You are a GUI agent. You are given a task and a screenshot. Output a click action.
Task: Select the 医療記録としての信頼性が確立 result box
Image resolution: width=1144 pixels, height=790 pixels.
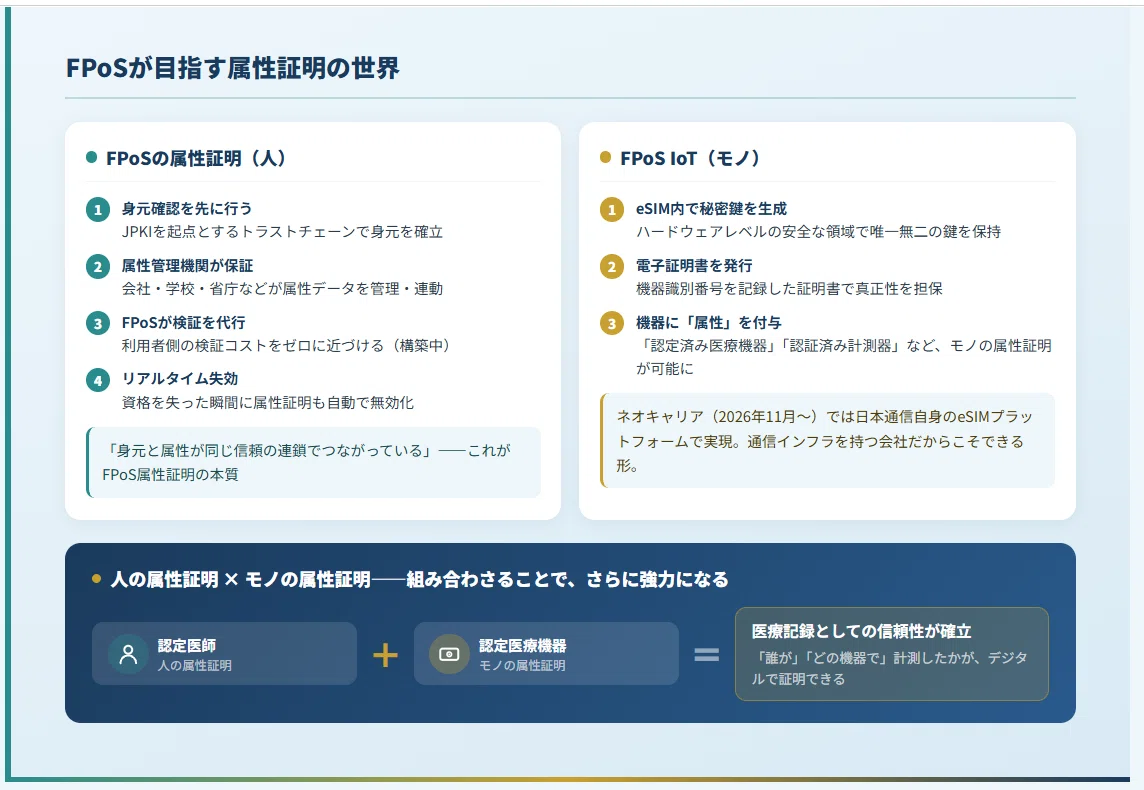point(892,654)
